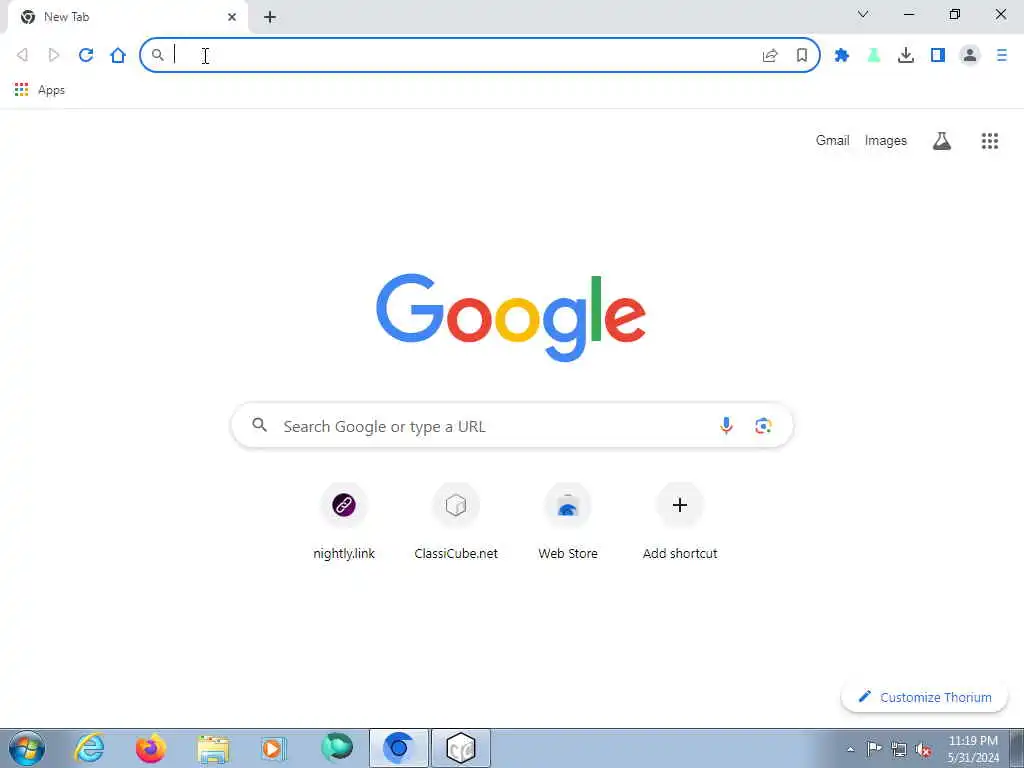Click the share icon in the address bar

[x=770, y=56]
